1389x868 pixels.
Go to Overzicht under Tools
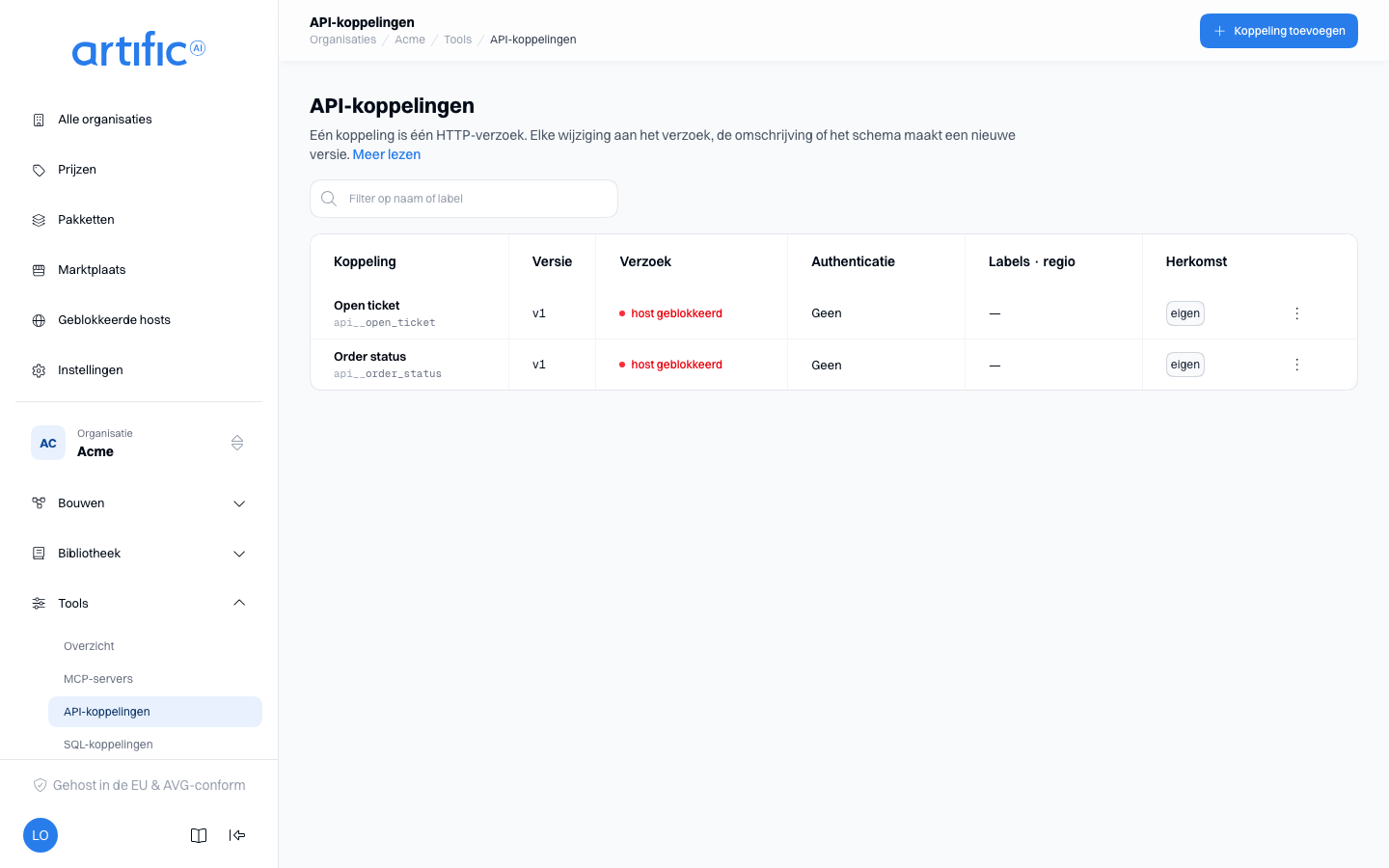pyautogui.click(x=155, y=646)
